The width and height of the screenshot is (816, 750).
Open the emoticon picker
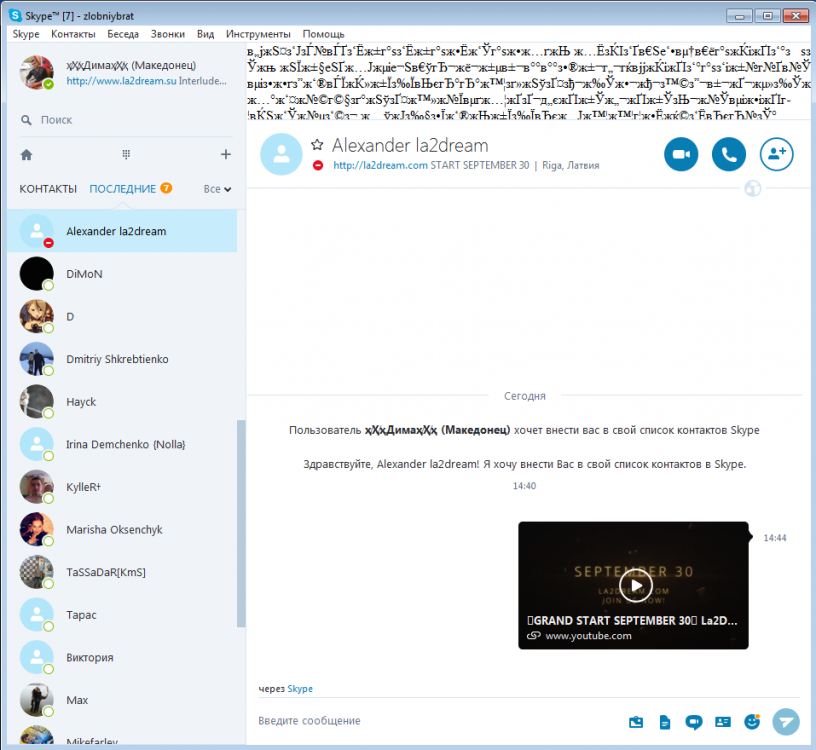point(752,721)
